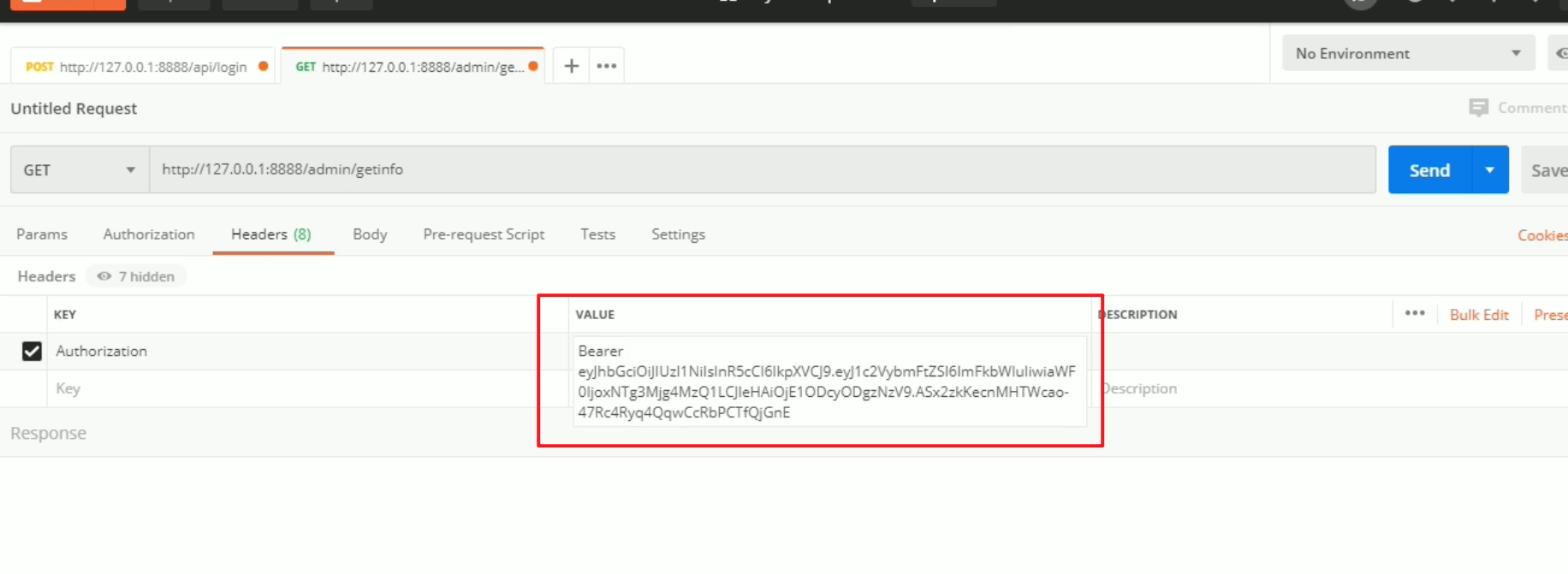Show the 7 hidden headers
The height and width of the screenshot is (574, 1568).
point(136,276)
